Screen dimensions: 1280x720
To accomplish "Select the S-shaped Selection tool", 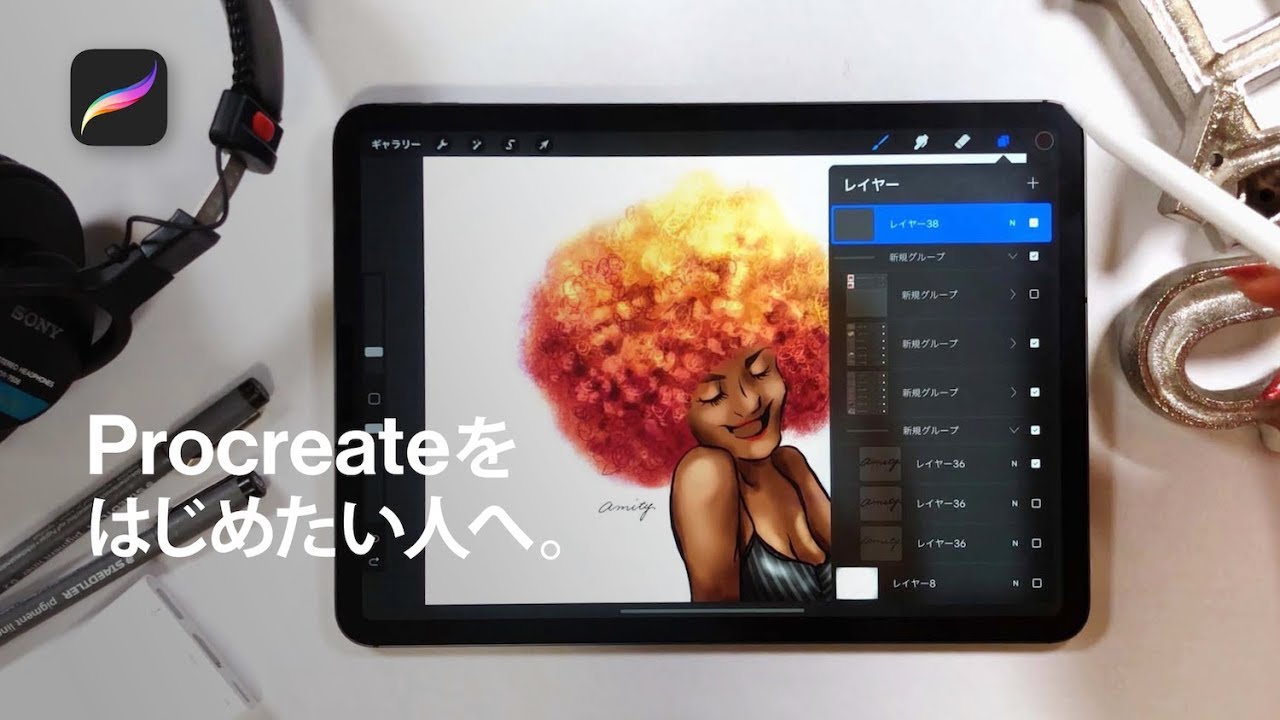I will click(x=510, y=144).
